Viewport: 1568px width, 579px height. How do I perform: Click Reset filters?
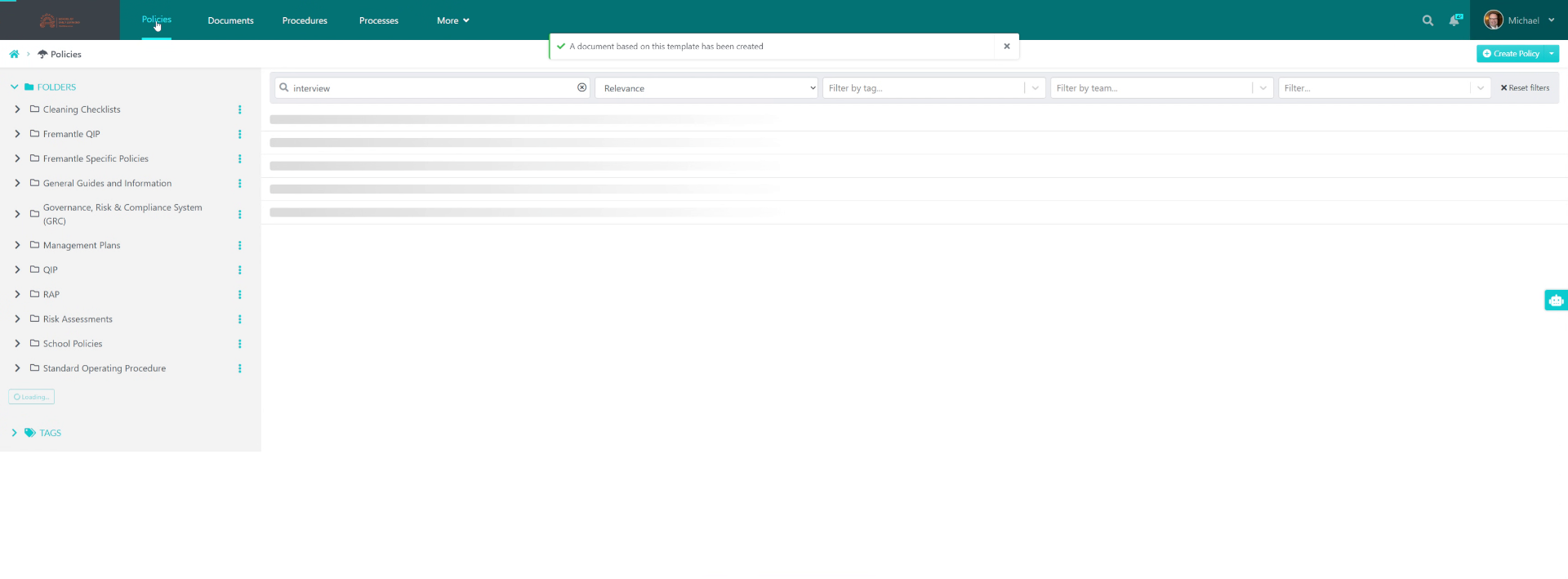(x=1525, y=88)
